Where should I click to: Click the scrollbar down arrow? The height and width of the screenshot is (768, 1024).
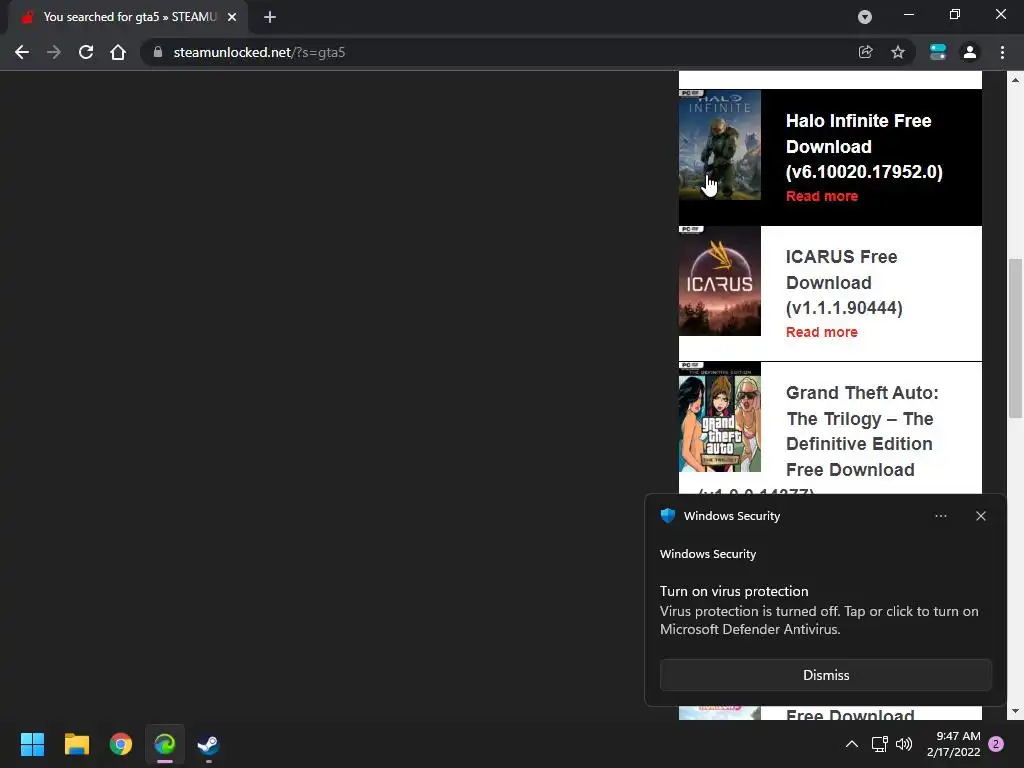point(1015,711)
